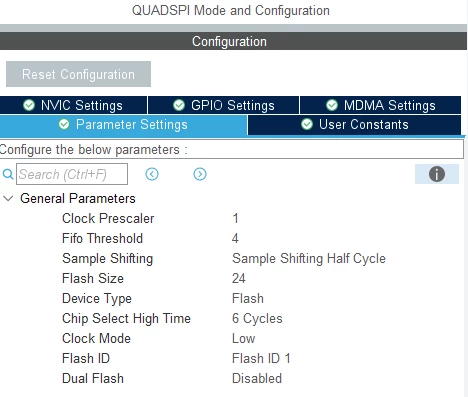Click the Reset Configuration button
468x397 pixels.
click(78, 74)
